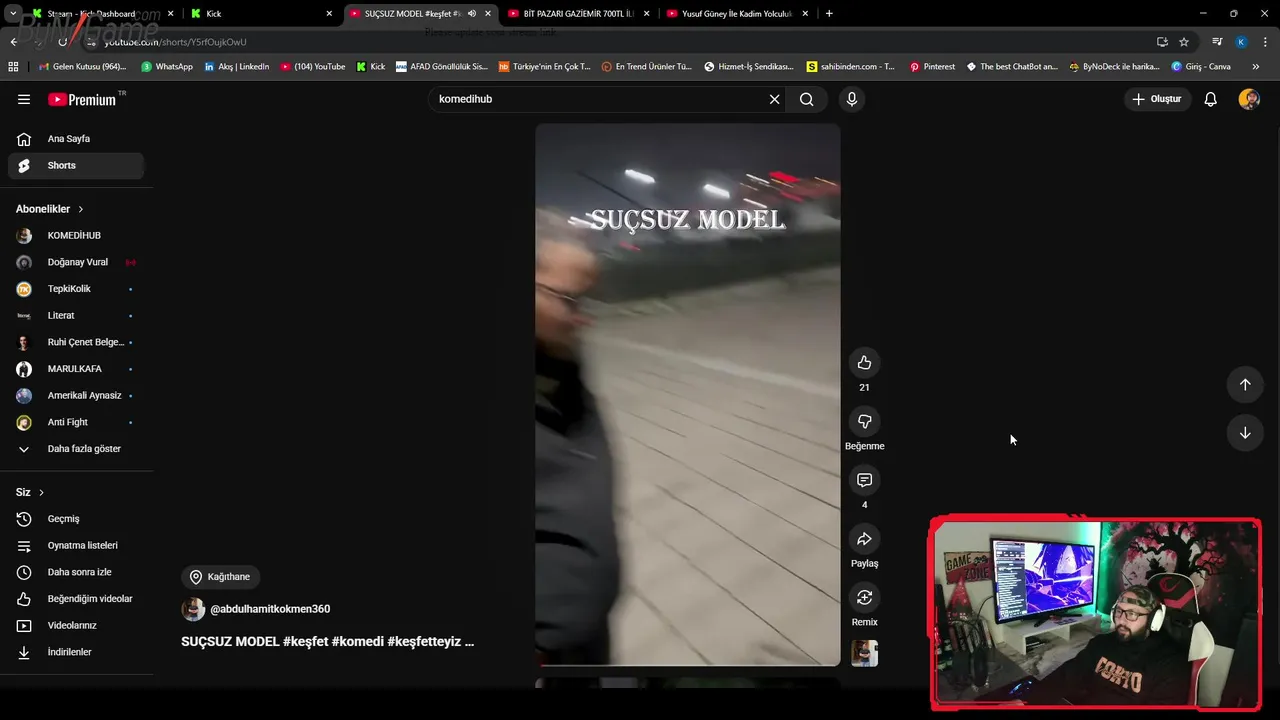The image size is (1280, 720).
Task: Open the Pinterest bookmark
Action: click(x=931, y=67)
